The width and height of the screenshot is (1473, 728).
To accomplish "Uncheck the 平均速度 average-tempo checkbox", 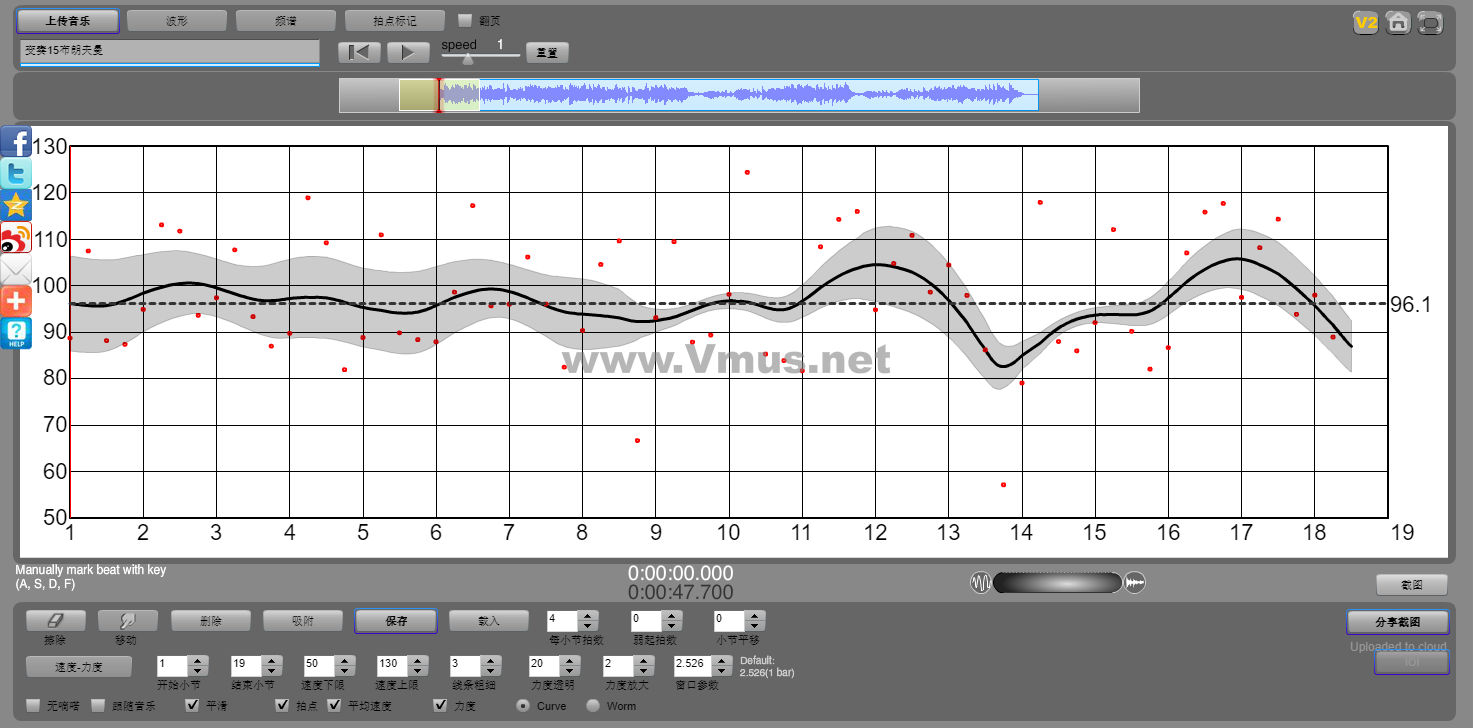I will click(x=334, y=706).
